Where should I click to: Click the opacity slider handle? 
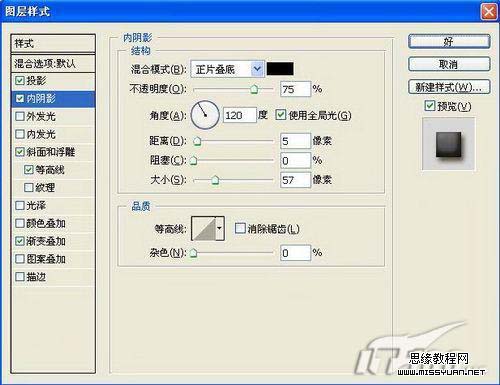click(254, 89)
